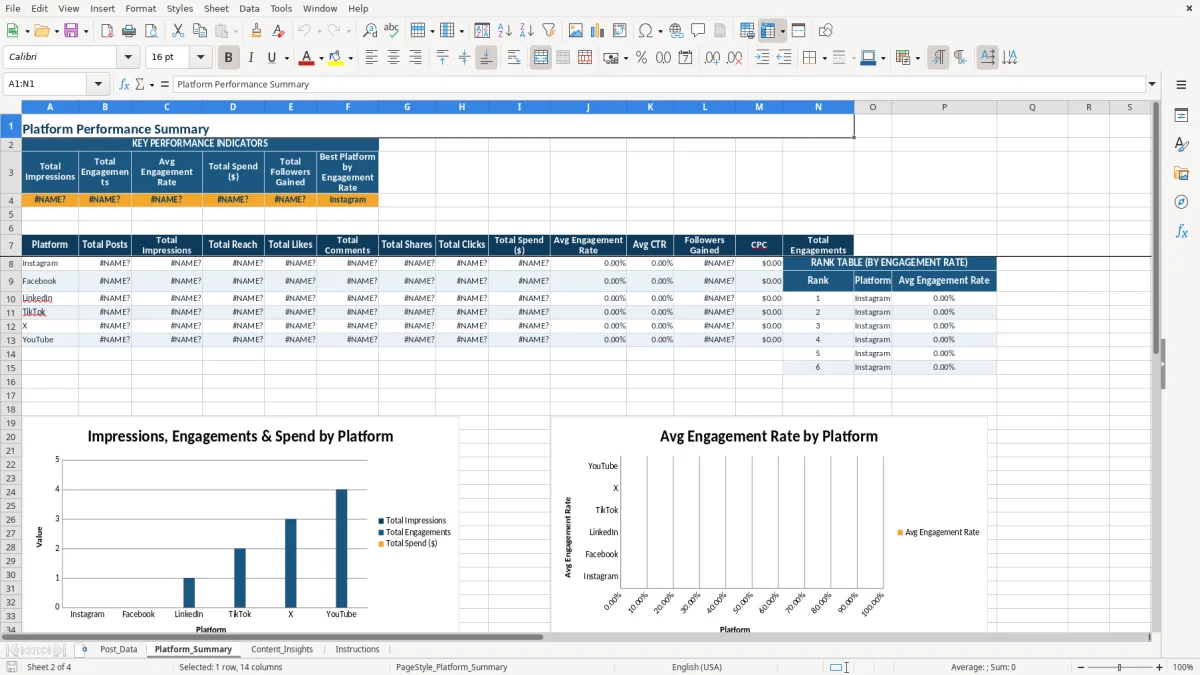Toggle Wrap Text

[514, 58]
